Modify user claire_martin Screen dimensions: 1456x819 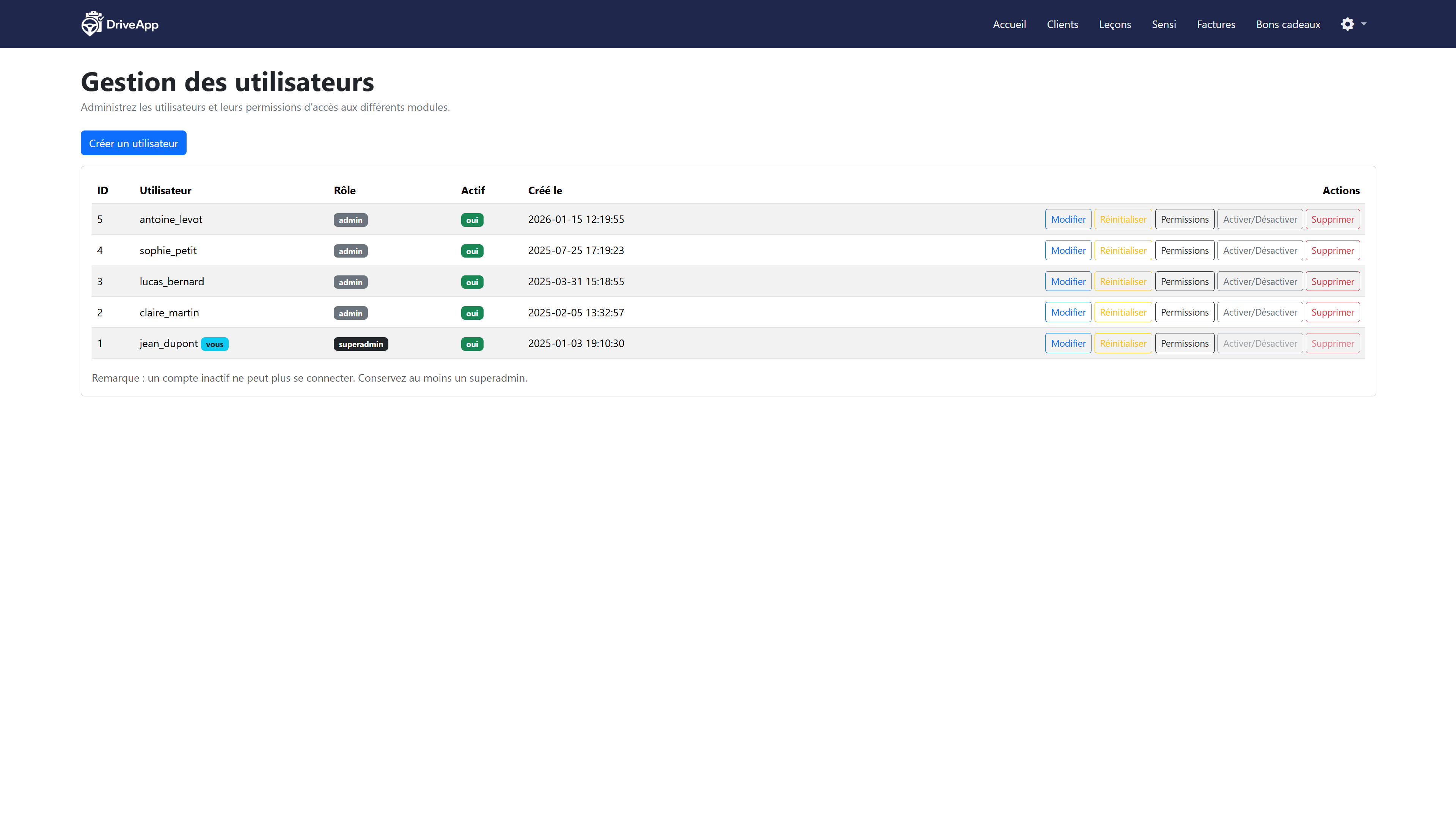(x=1068, y=312)
